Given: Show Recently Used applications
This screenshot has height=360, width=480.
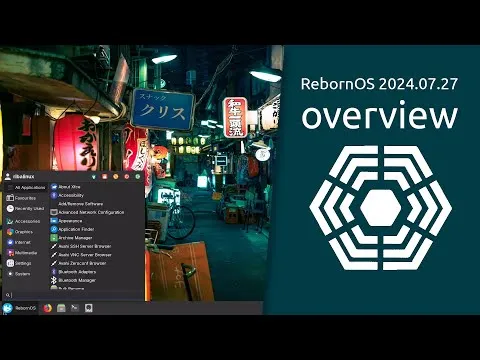Looking at the screenshot, I should [x=25, y=209].
